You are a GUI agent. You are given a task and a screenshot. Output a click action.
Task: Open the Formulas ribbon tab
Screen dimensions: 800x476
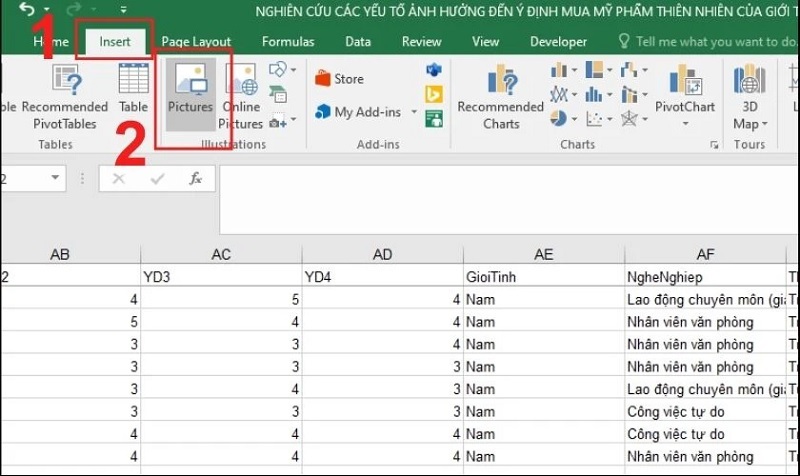(288, 42)
